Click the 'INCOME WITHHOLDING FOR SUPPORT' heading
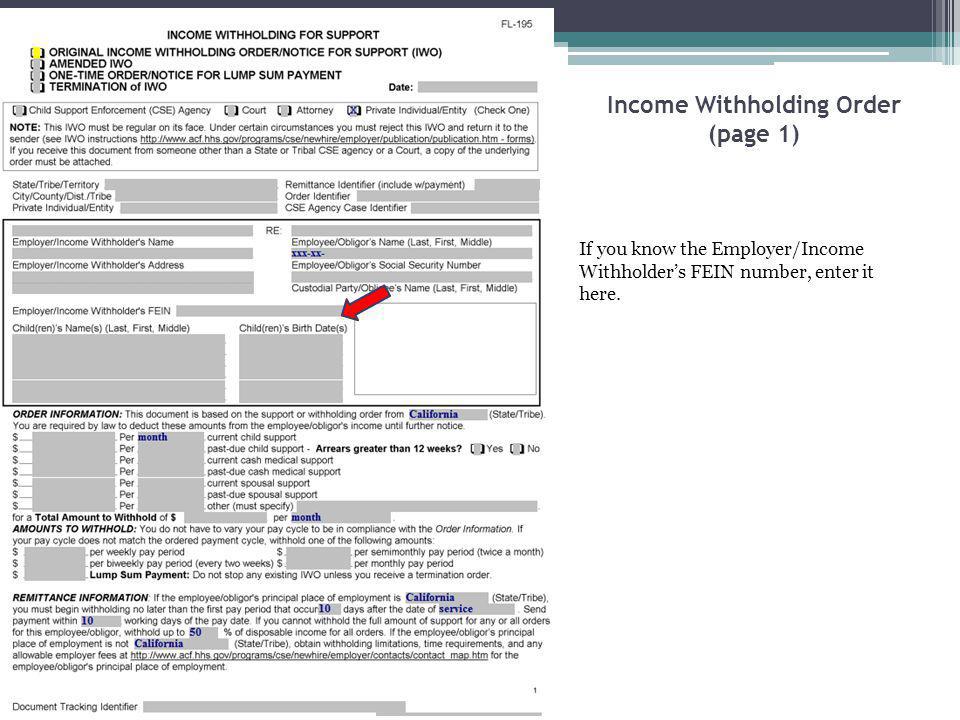The width and height of the screenshot is (960, 720). tap(273, 36)
